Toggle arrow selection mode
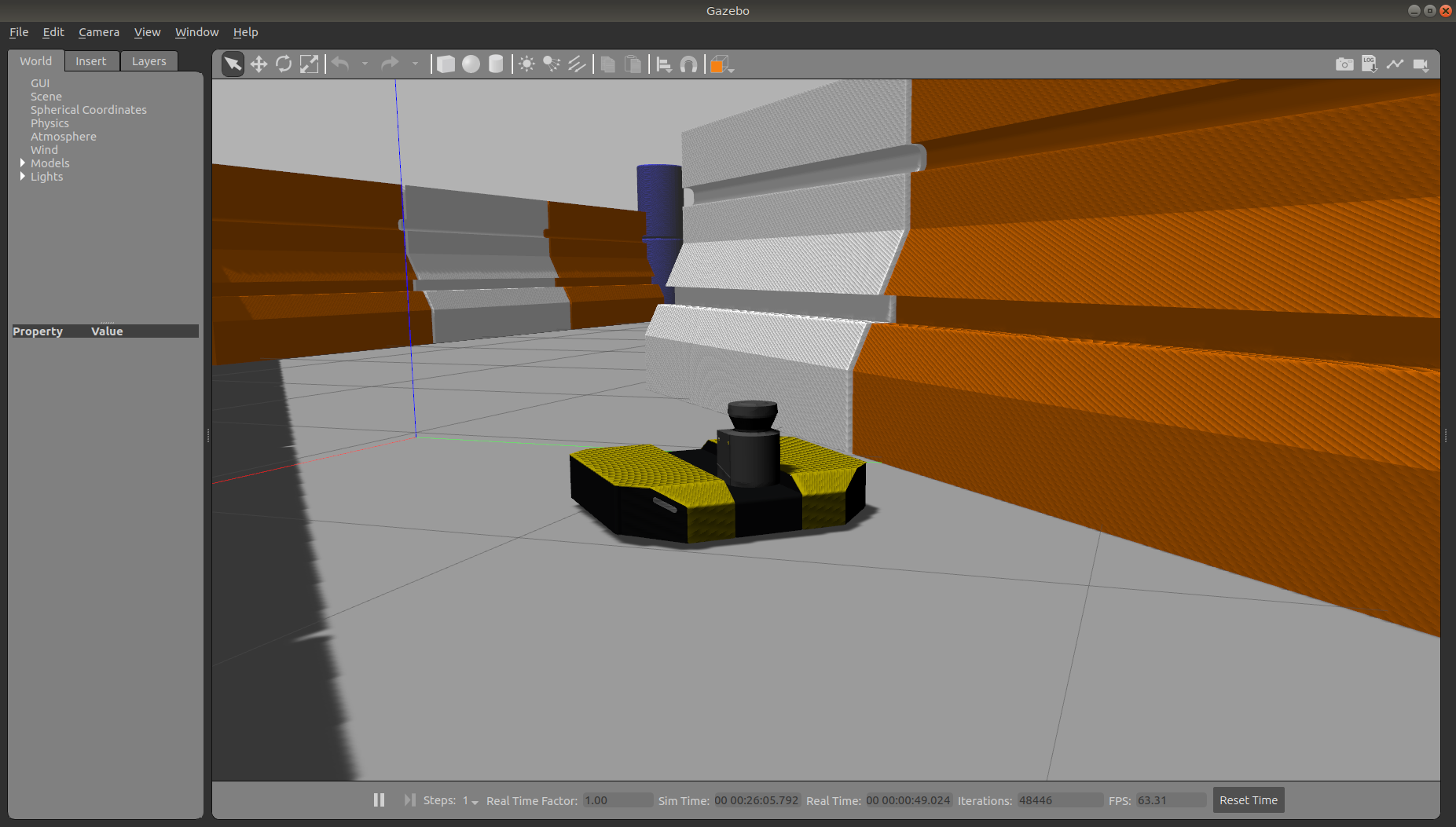 (233, 64)
